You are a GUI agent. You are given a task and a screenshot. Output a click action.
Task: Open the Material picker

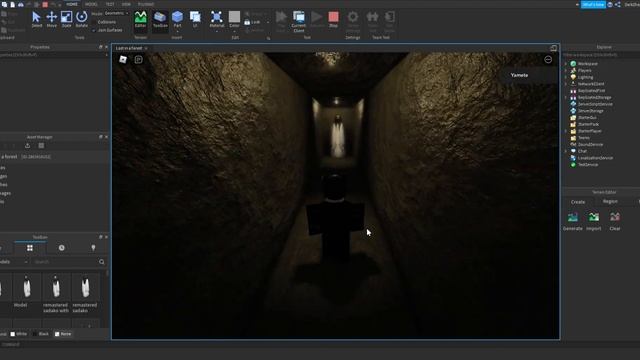tap(217, 19)
